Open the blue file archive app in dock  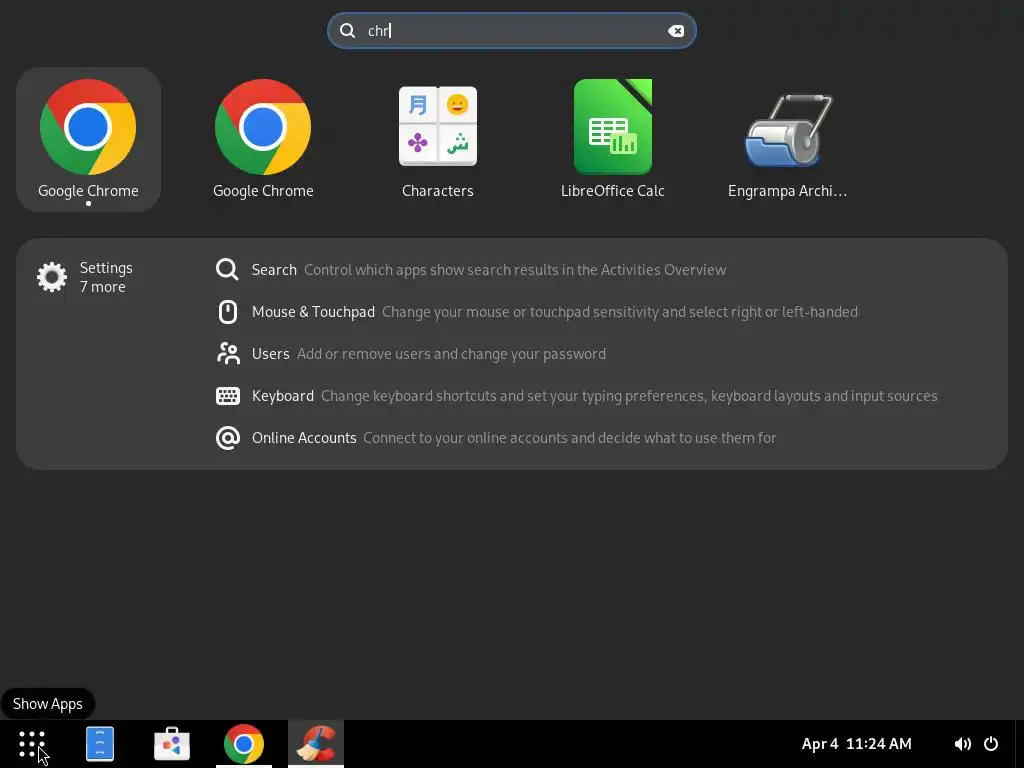100,744
